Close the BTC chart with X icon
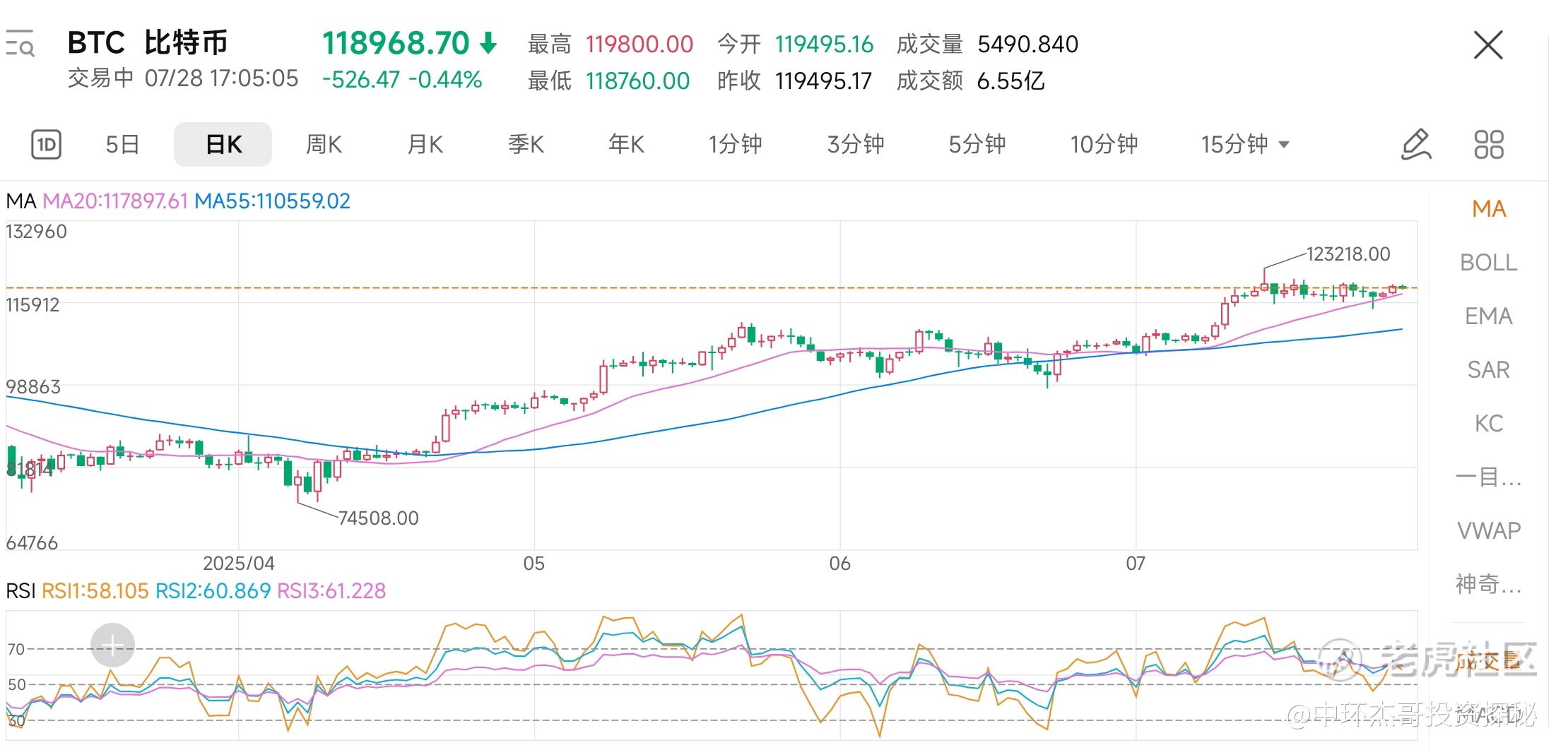The height and width of the screenshot is (750, 1568). (x=1487, y=45)
